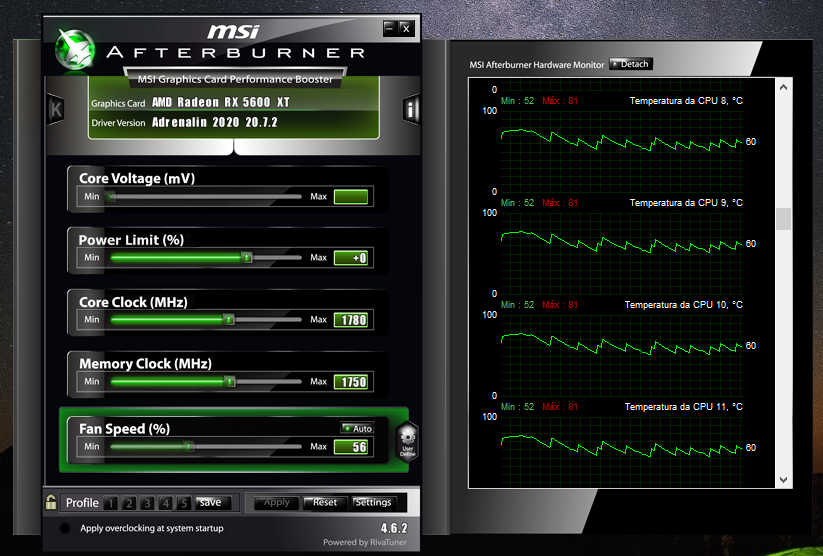
Task: Open the information i side button
Action: [411, 109]
